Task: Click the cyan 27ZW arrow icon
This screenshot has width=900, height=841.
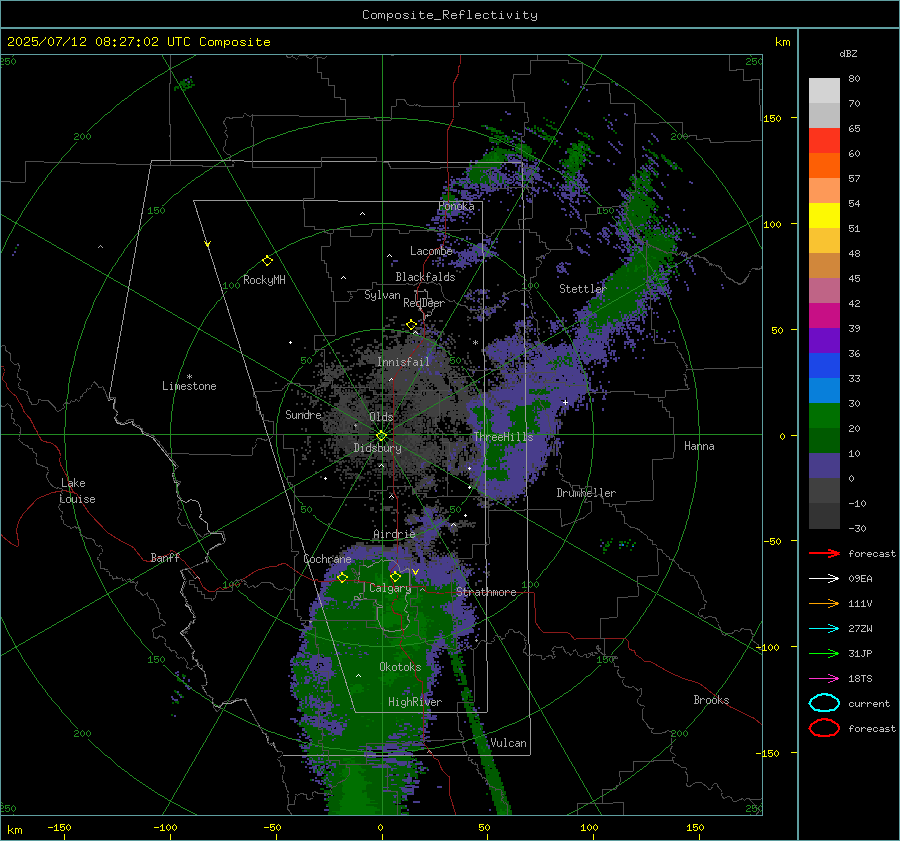Action: pyautogui.click(x=824, y=629)
